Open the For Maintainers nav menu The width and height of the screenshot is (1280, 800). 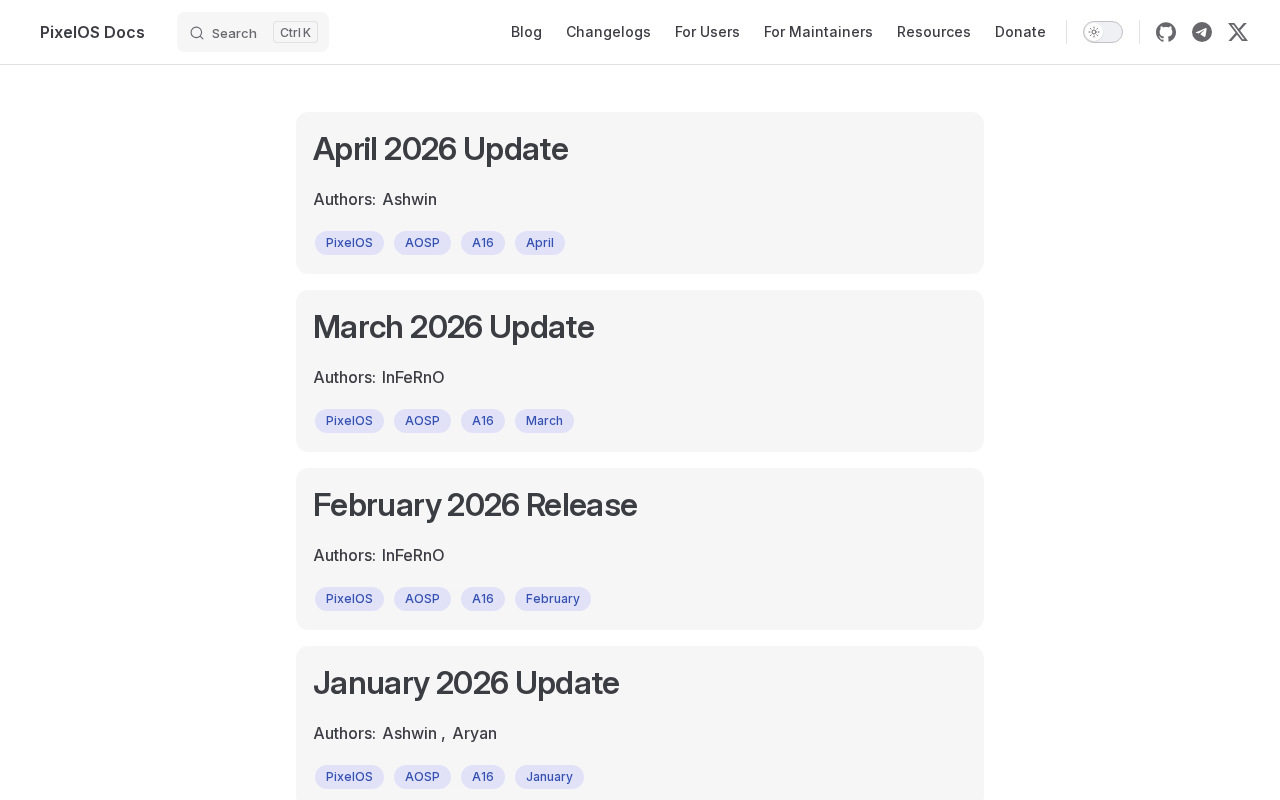click(x=818, y=32)
